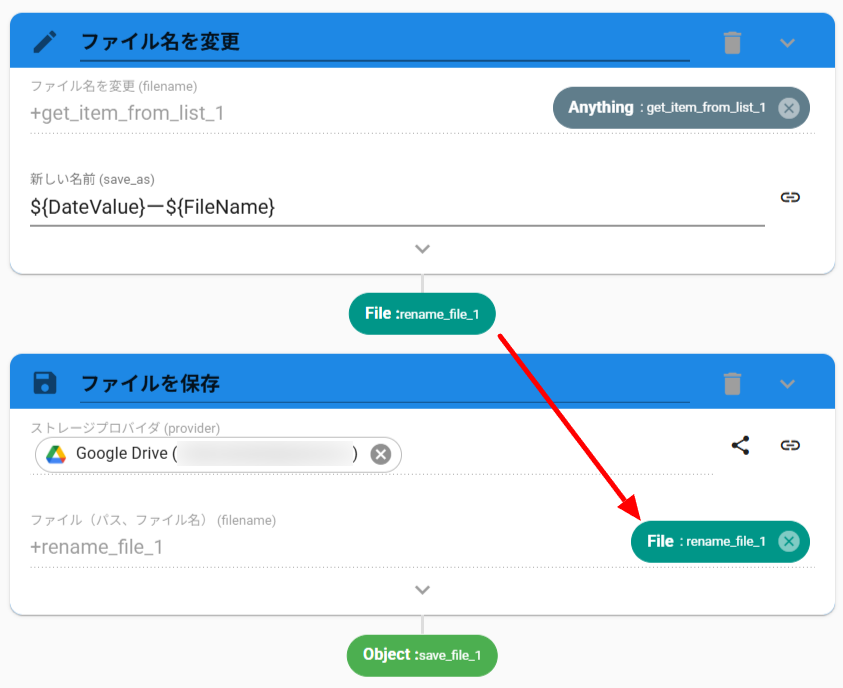Click the 新しい名前 save_as input field
This screenshot has width=843, height=688.
pos(396,207)
